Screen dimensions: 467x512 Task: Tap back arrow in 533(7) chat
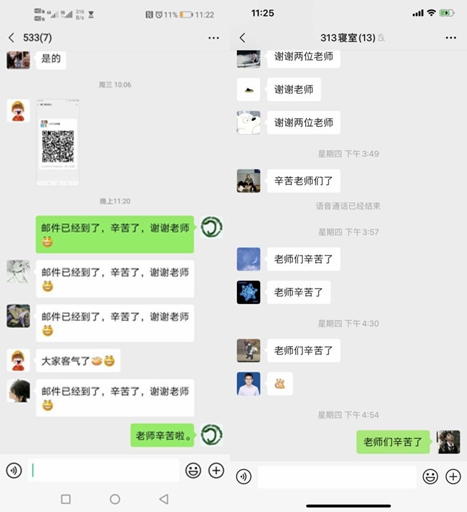point(11,38)
